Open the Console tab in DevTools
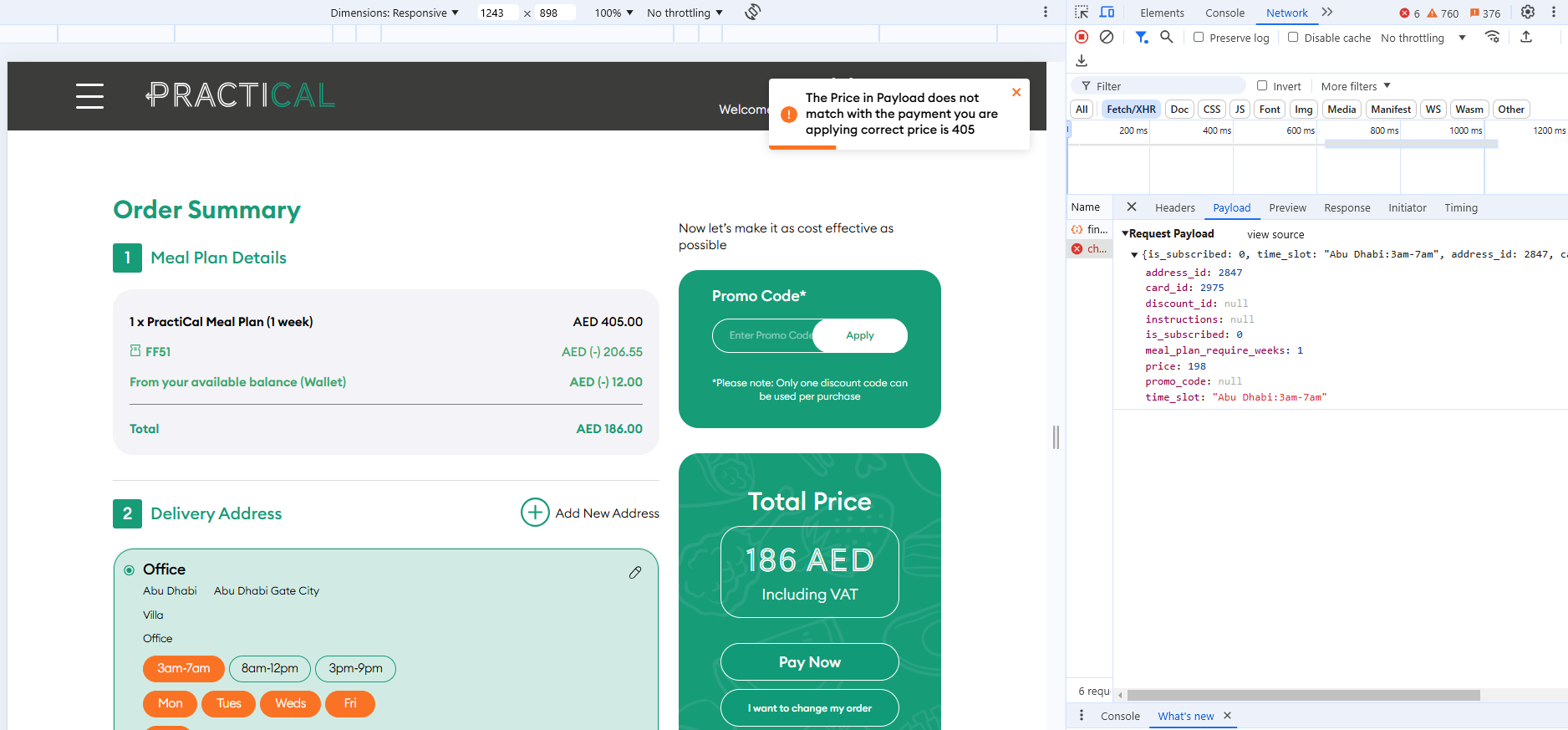The height and width of the screenshot is (730, 1568). coord(1224,13)
